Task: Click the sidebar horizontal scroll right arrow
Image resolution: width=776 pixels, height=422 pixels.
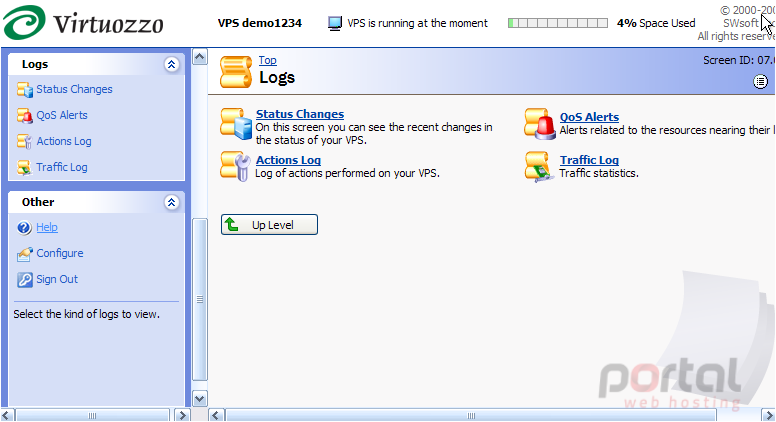Action: (x=183, y=416)
